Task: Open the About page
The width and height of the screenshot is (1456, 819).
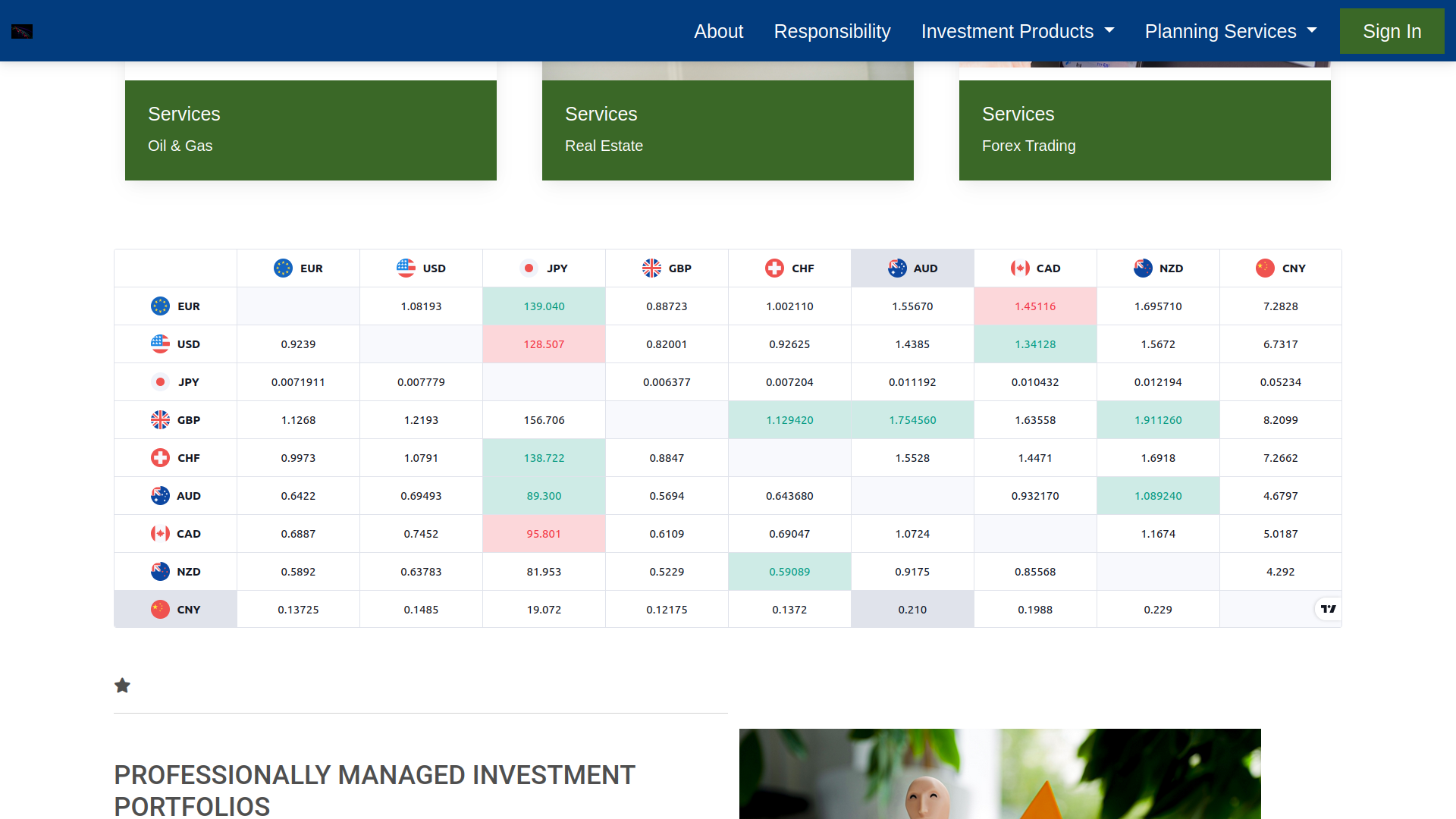Action: (x=718, y=31)
